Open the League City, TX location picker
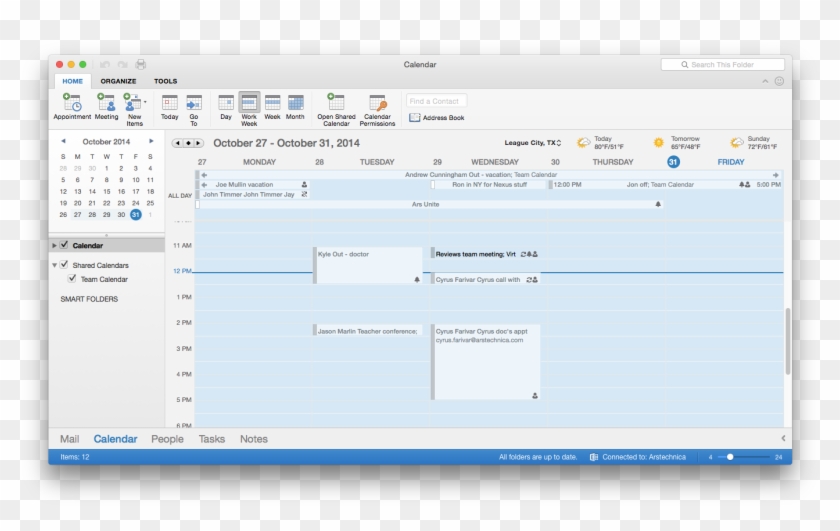The width and height of the screenshot is (840, 531). 533,143
